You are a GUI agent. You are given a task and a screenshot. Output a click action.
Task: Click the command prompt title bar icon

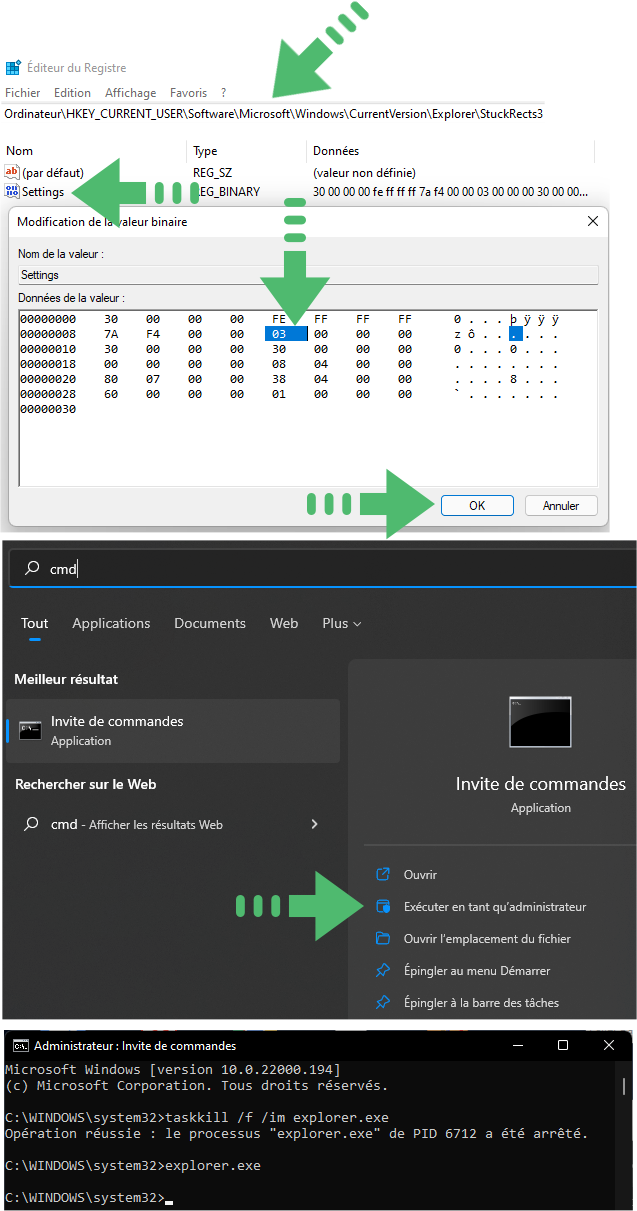[x=20, y=1046]
